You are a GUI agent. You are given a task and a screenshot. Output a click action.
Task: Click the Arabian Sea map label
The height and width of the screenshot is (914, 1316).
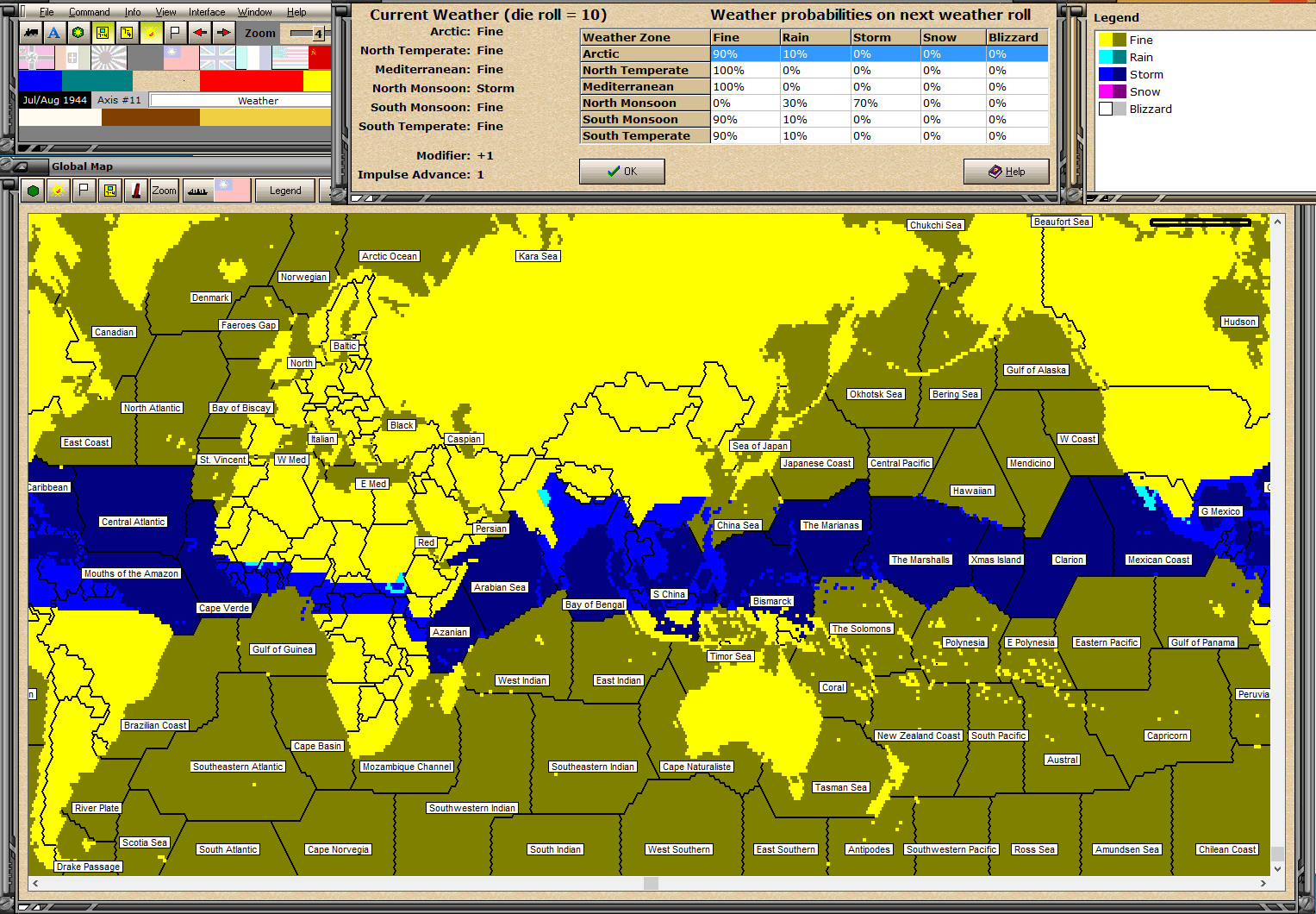(x=500, y=587)
